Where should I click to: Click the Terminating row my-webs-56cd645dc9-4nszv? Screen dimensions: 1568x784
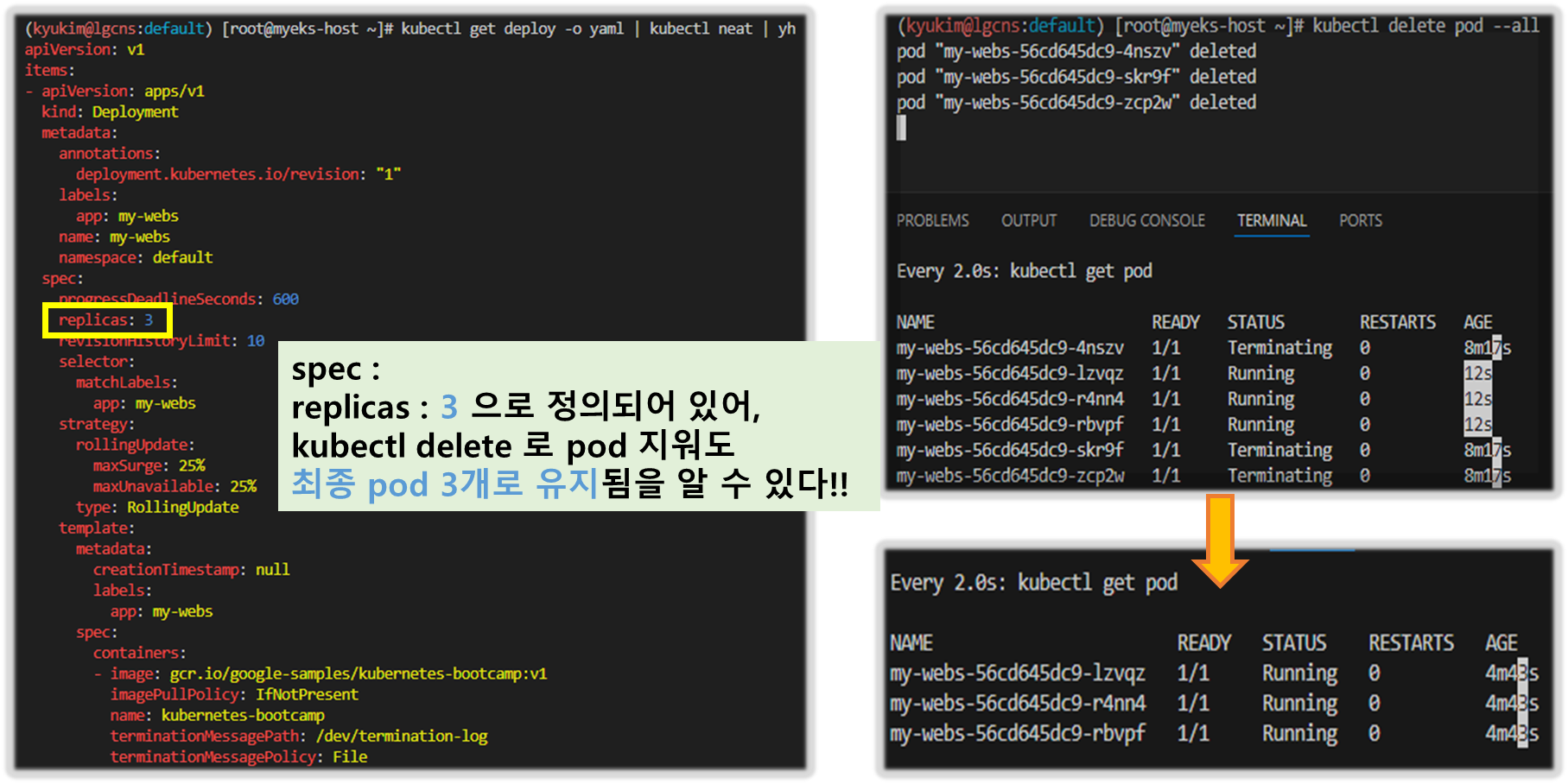click(x=1203, y=348)
